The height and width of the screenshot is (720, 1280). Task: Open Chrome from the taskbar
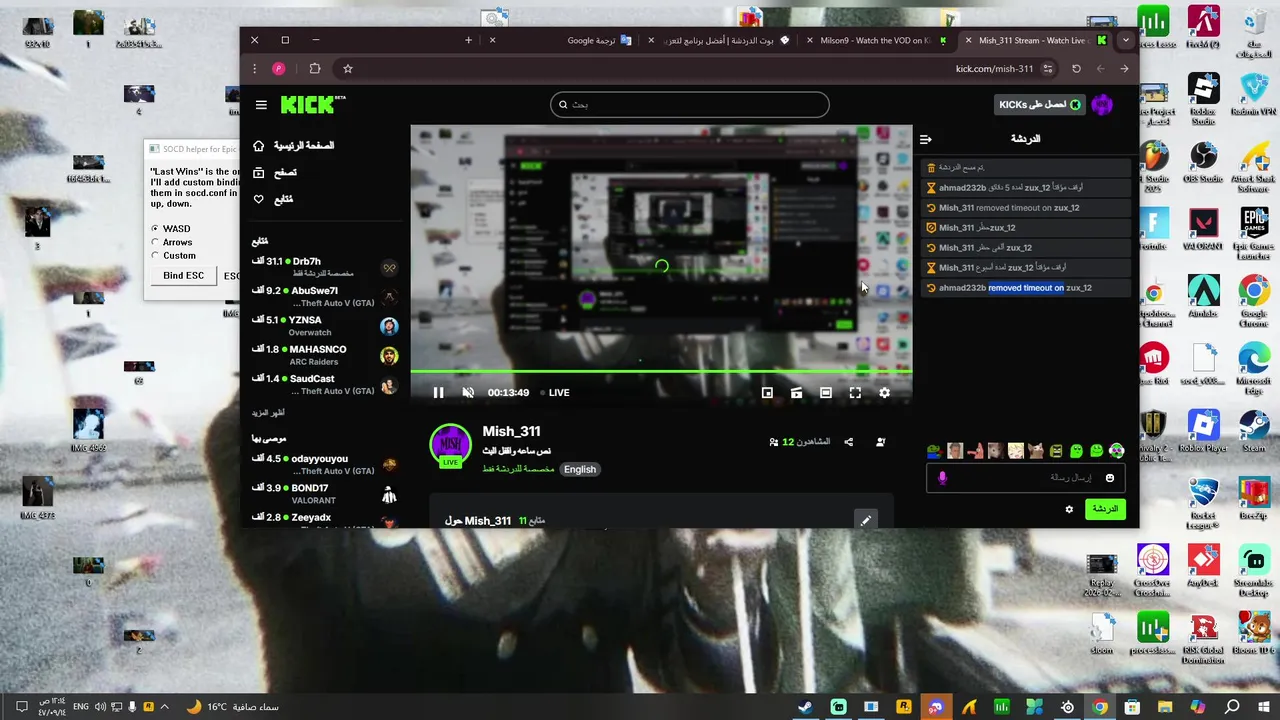pos(1100,707)
